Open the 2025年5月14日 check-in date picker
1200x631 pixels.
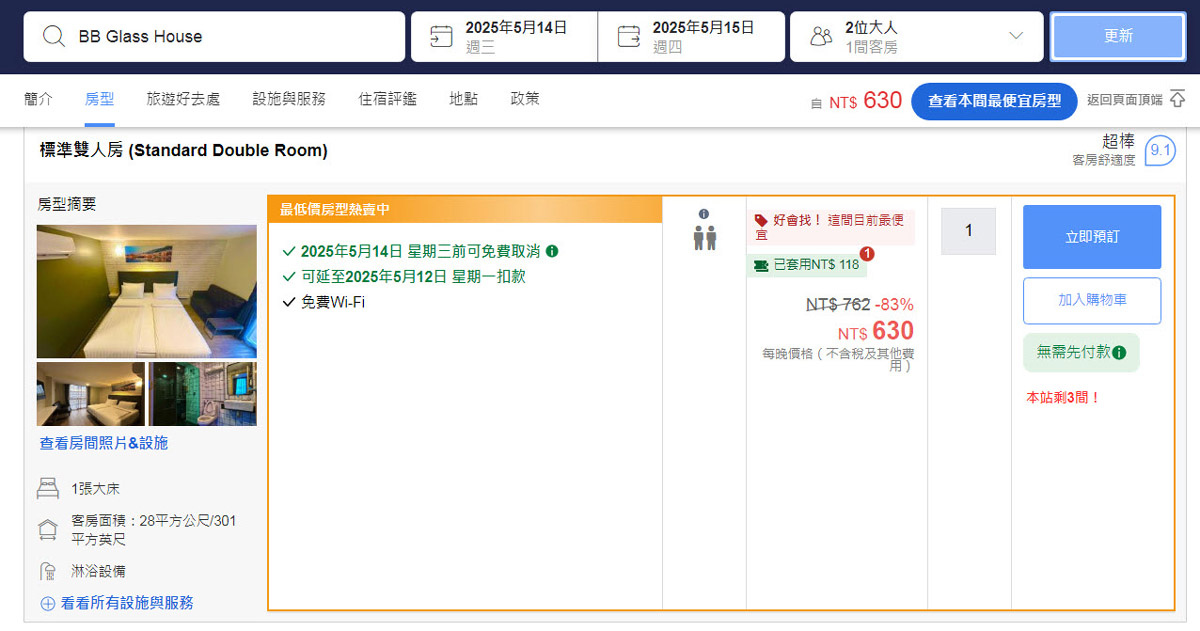(x=504, y=36)
